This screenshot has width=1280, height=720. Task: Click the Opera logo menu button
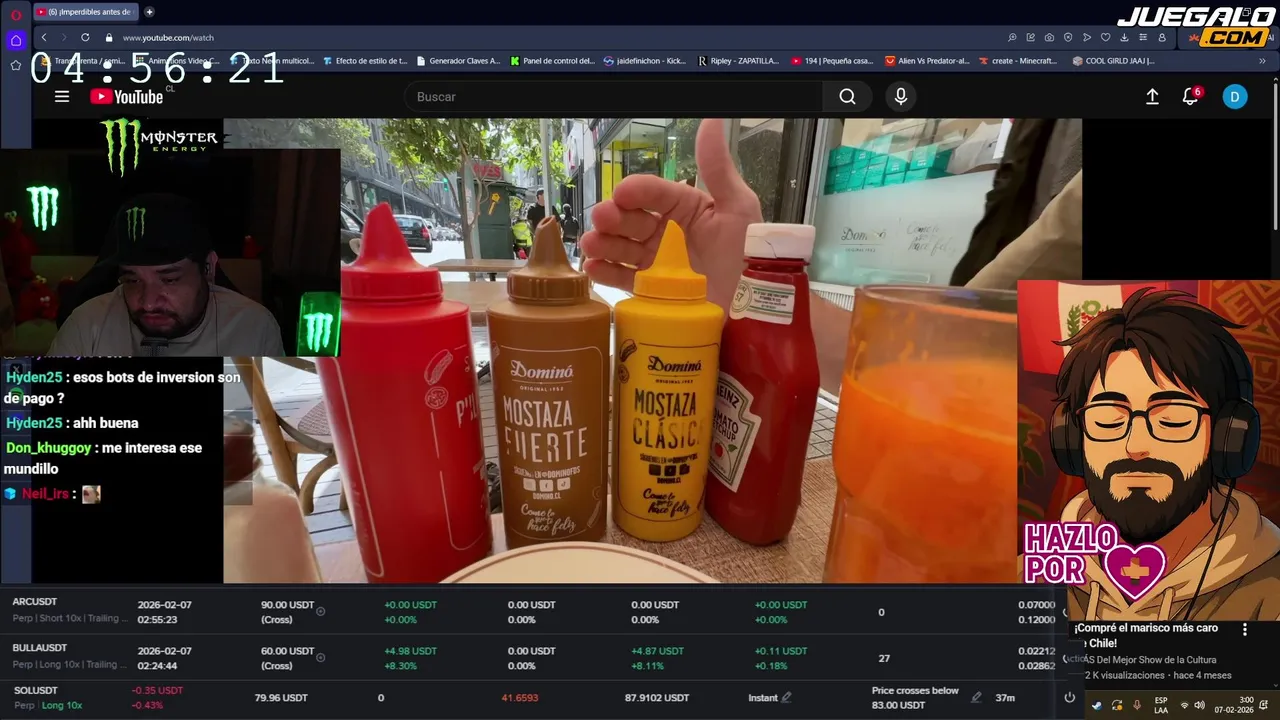pyautogui.click(x=16, y=14)
